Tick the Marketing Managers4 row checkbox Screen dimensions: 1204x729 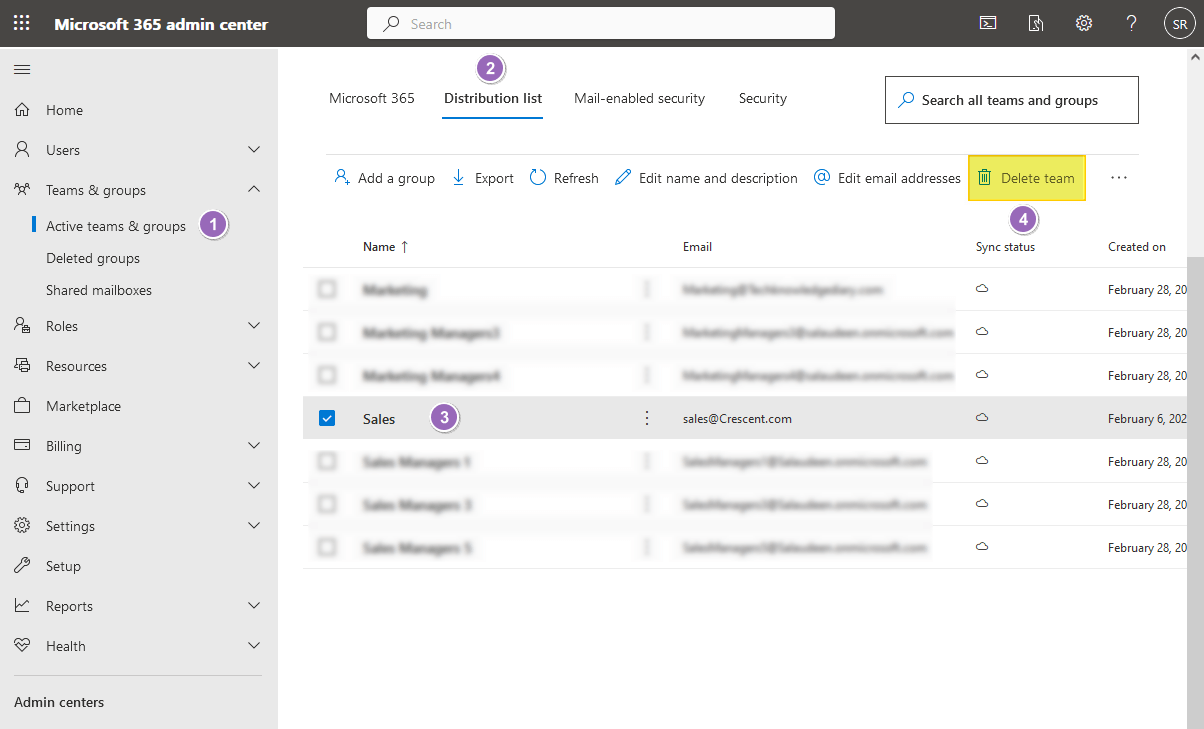(327, 375)
